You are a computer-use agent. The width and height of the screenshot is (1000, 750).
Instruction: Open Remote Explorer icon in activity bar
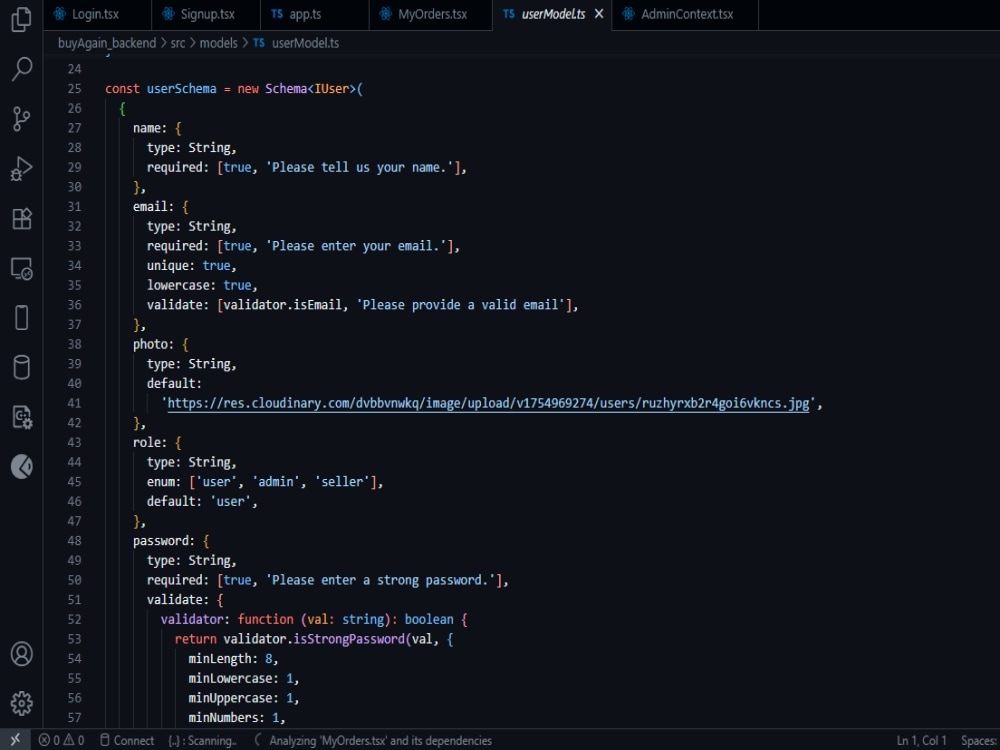(x=22, y=268)
